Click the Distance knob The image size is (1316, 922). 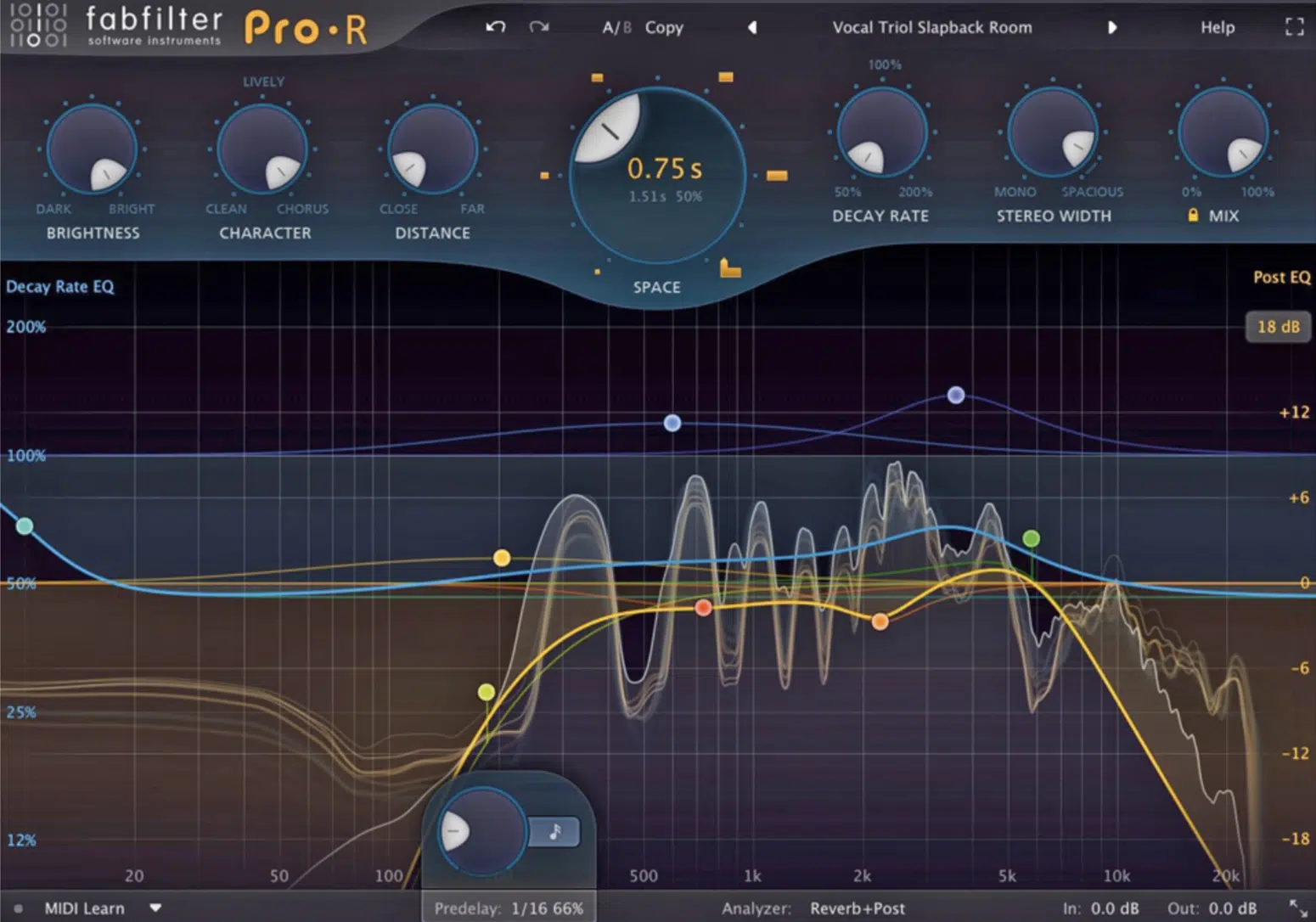[x=432, y=149]
